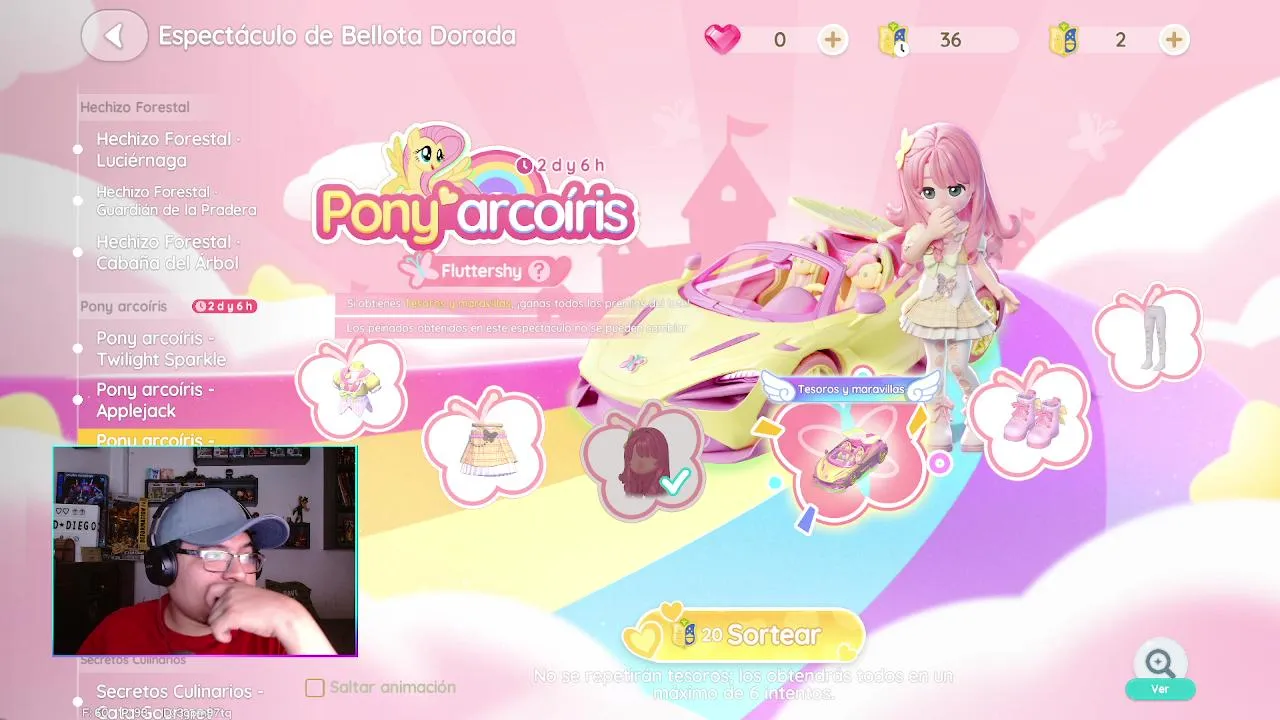The width and height of the screenshot is (1280, 720).
Task: Click the pink heart gem currency icon
Action: coord(722,39)
